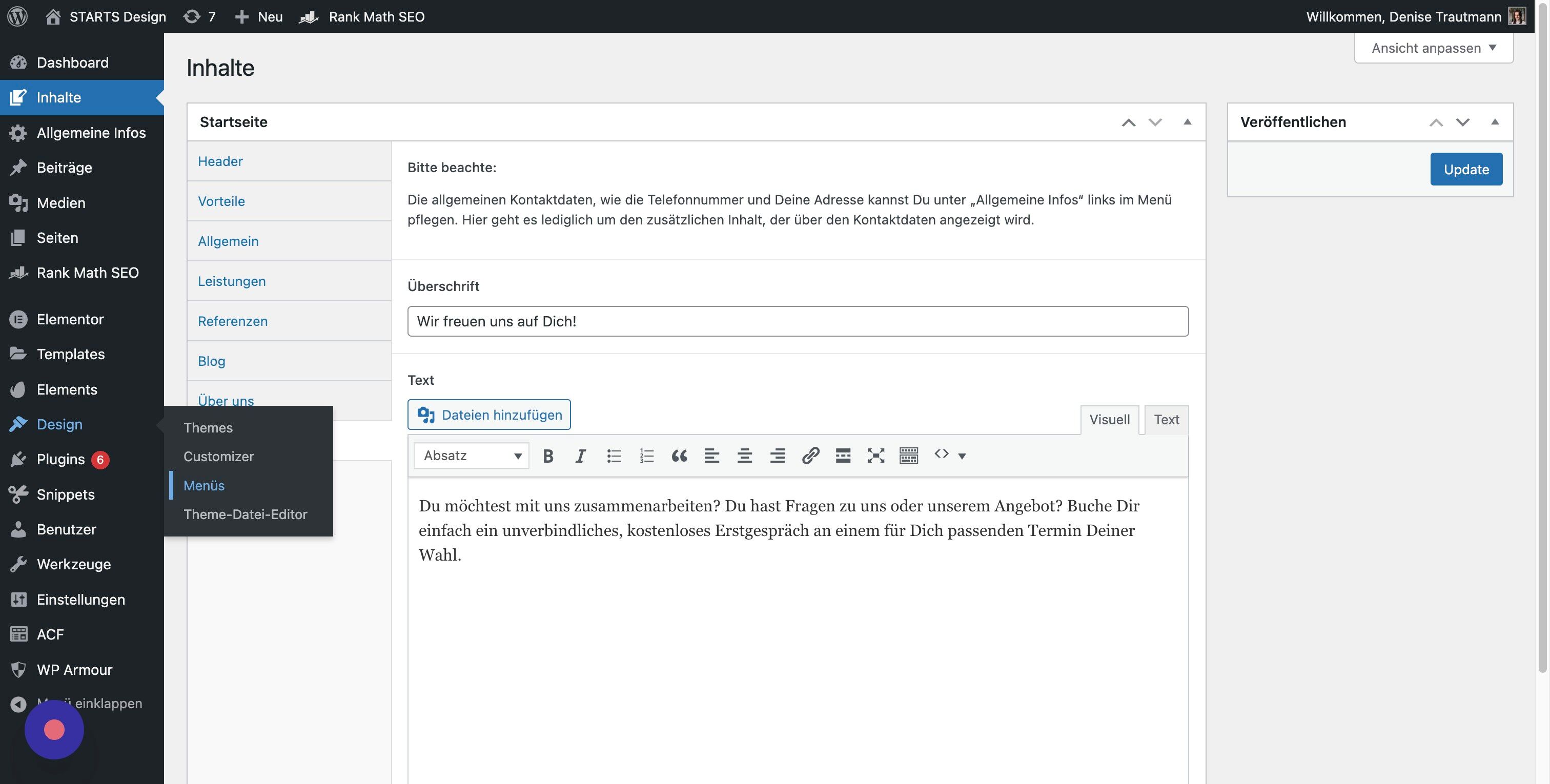The height and width of the screenshot is (784, 1550).
Task: Open Medien library
Action: (82, 203)
